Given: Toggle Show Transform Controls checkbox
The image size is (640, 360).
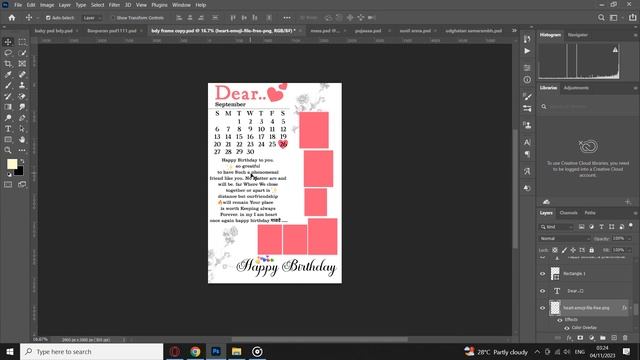Looking at the screenshot, I should point(113,18).
